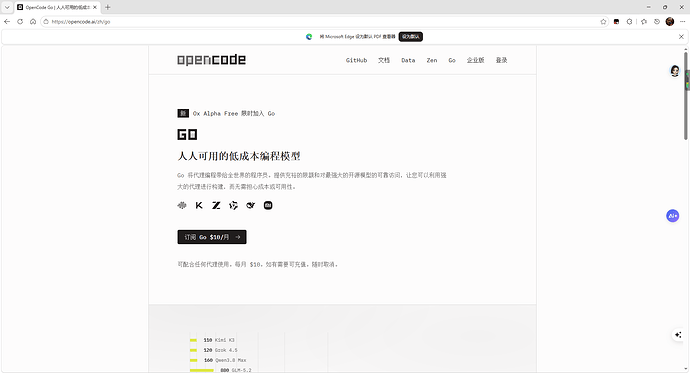Click the browser profile avatar
Screen dimensions: 690x373
point(670,22)
